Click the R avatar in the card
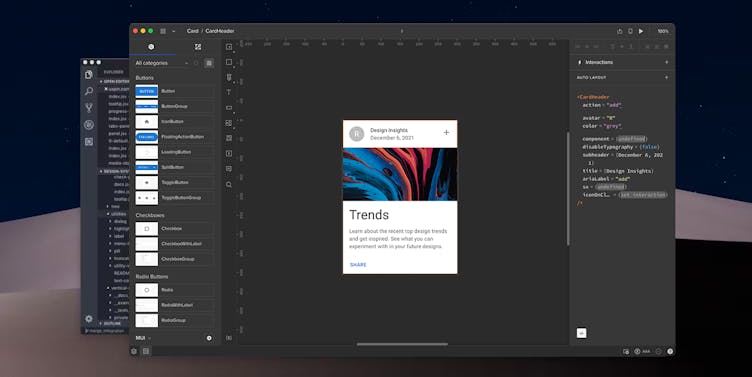The image size is (752, 377). [356, 134]
